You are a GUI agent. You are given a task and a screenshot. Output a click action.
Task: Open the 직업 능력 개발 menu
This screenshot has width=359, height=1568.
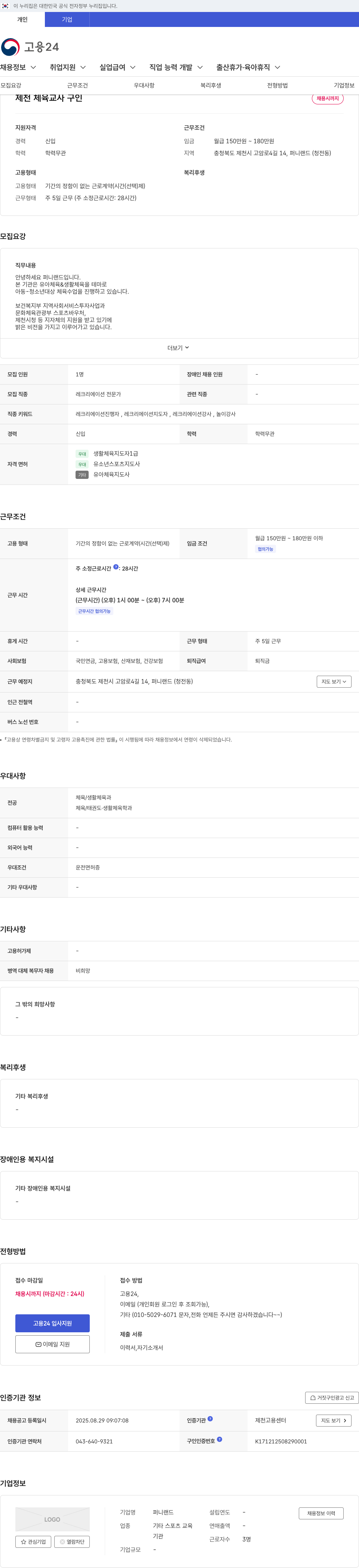pos(176,67)
